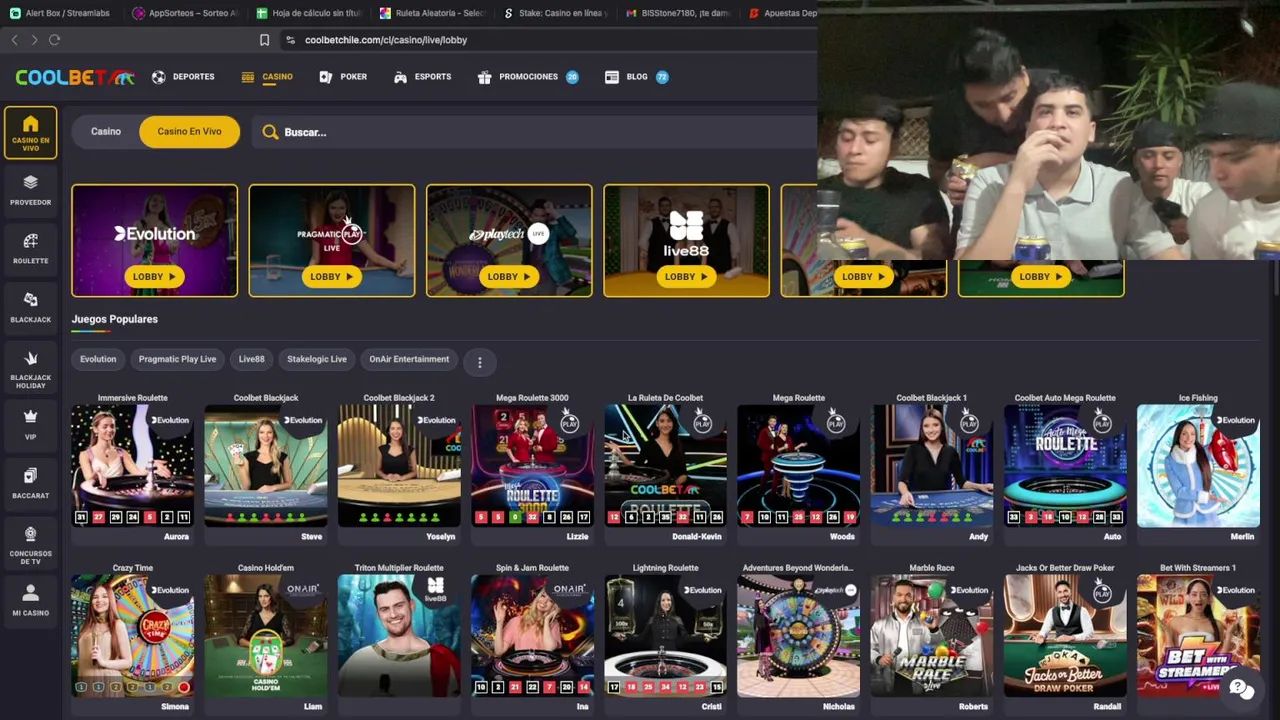Switch to Stake Casino browser tab
Image resolution: width=1280 pixels, height=720 pixels.
pos(555,13)
